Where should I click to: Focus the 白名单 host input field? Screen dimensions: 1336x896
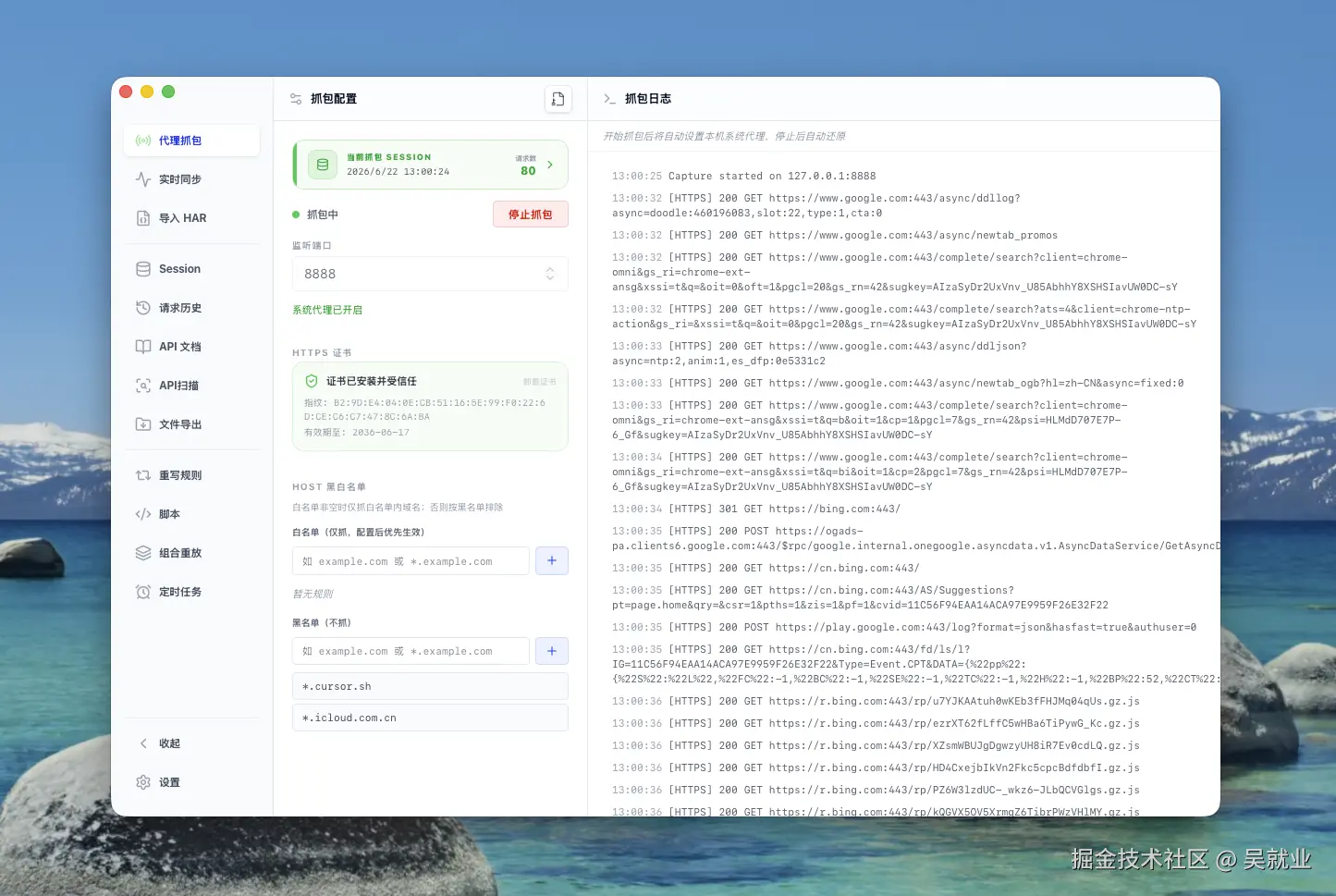411,561
